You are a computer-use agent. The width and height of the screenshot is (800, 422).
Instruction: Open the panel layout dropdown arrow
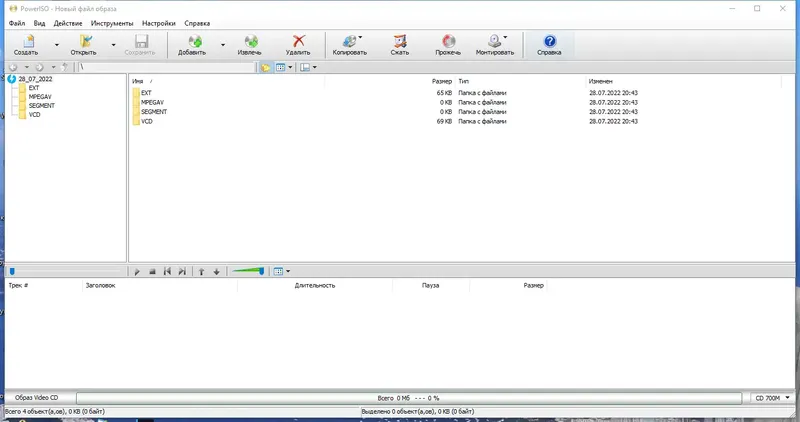pos(315,67)
